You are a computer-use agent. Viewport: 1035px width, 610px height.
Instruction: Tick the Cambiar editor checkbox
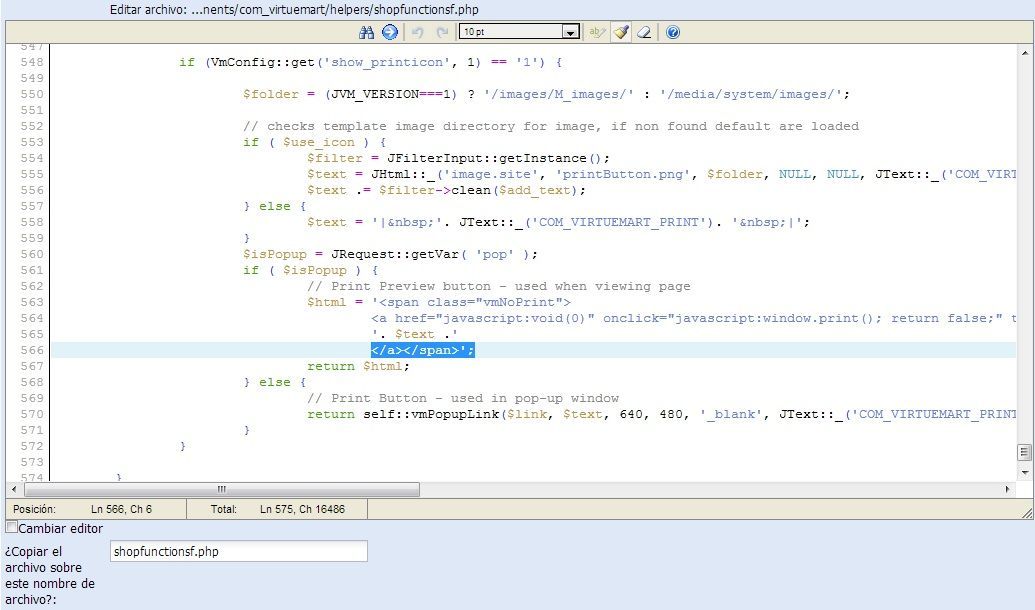point(11,527)
